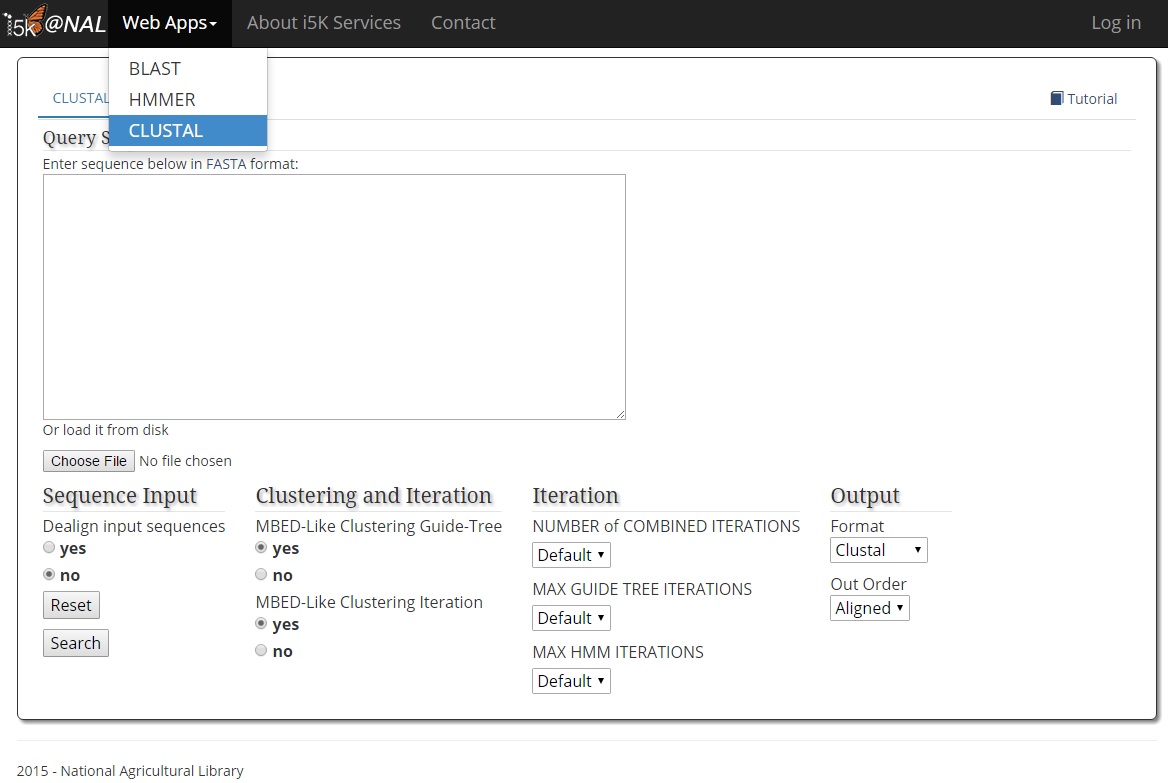Open the output Format dropdown

click(878, 550)
